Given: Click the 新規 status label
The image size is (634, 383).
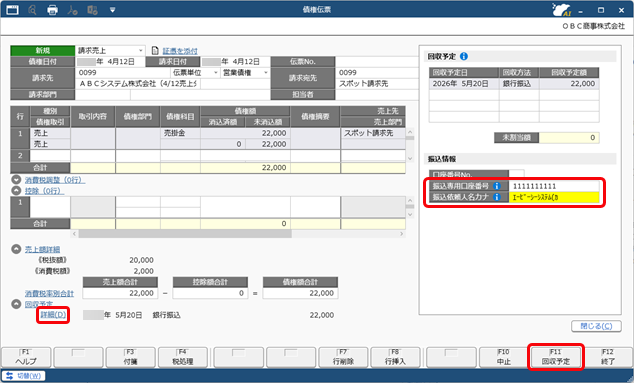Looking at the screenshot, I should 42,51.
